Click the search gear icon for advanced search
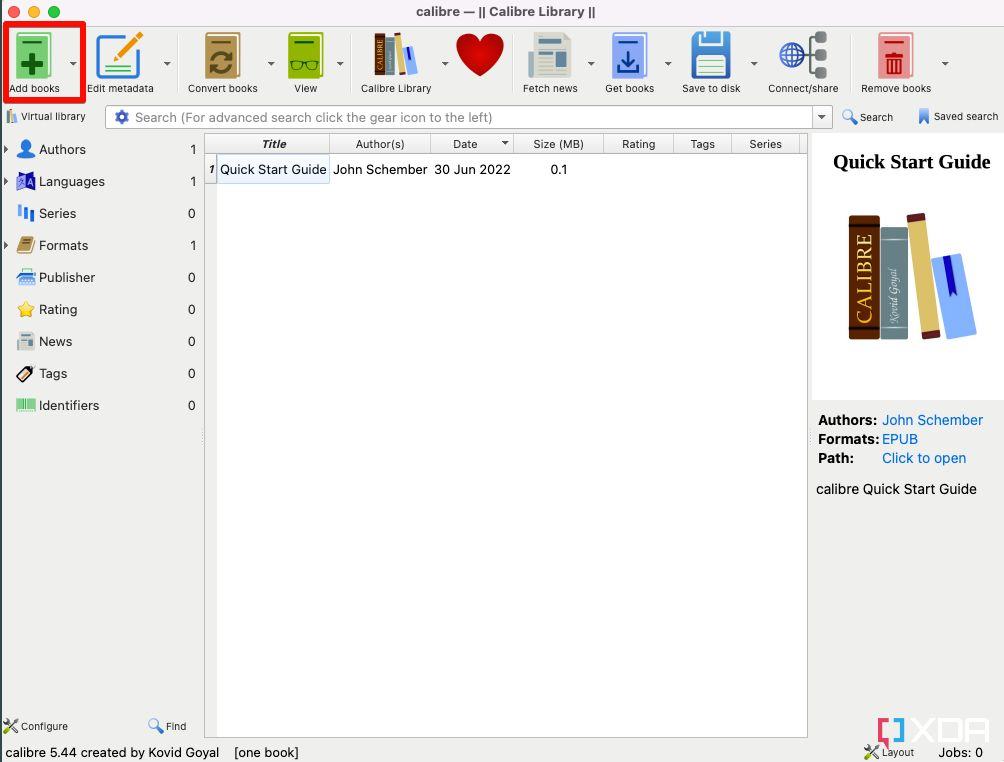Image resolution: width=1004 pixels, height=762 pixels. point(122,117)
